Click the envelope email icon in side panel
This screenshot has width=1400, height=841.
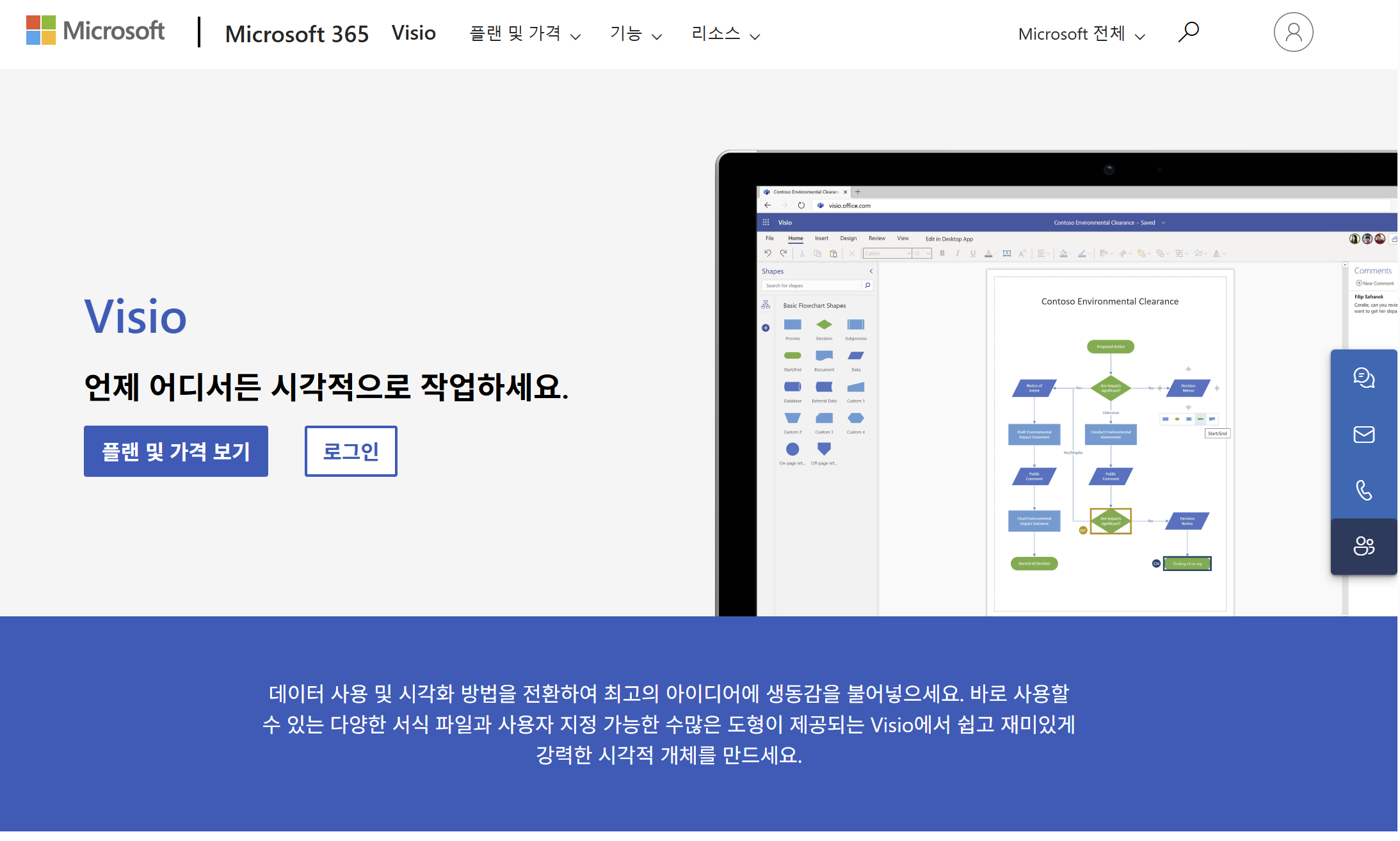[x=1364, y=435]
